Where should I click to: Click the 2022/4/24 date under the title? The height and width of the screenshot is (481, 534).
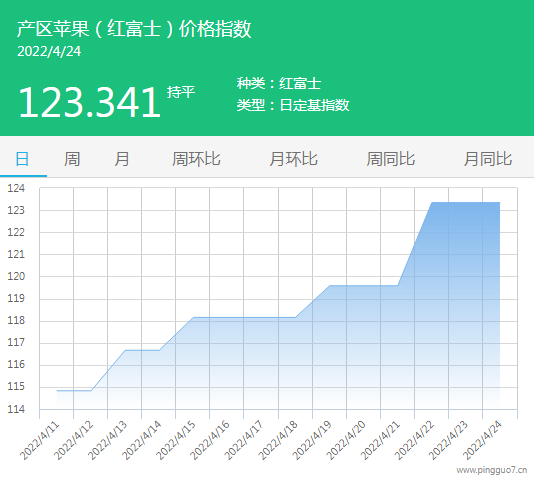pyautogui.click(x=49, y=51)
